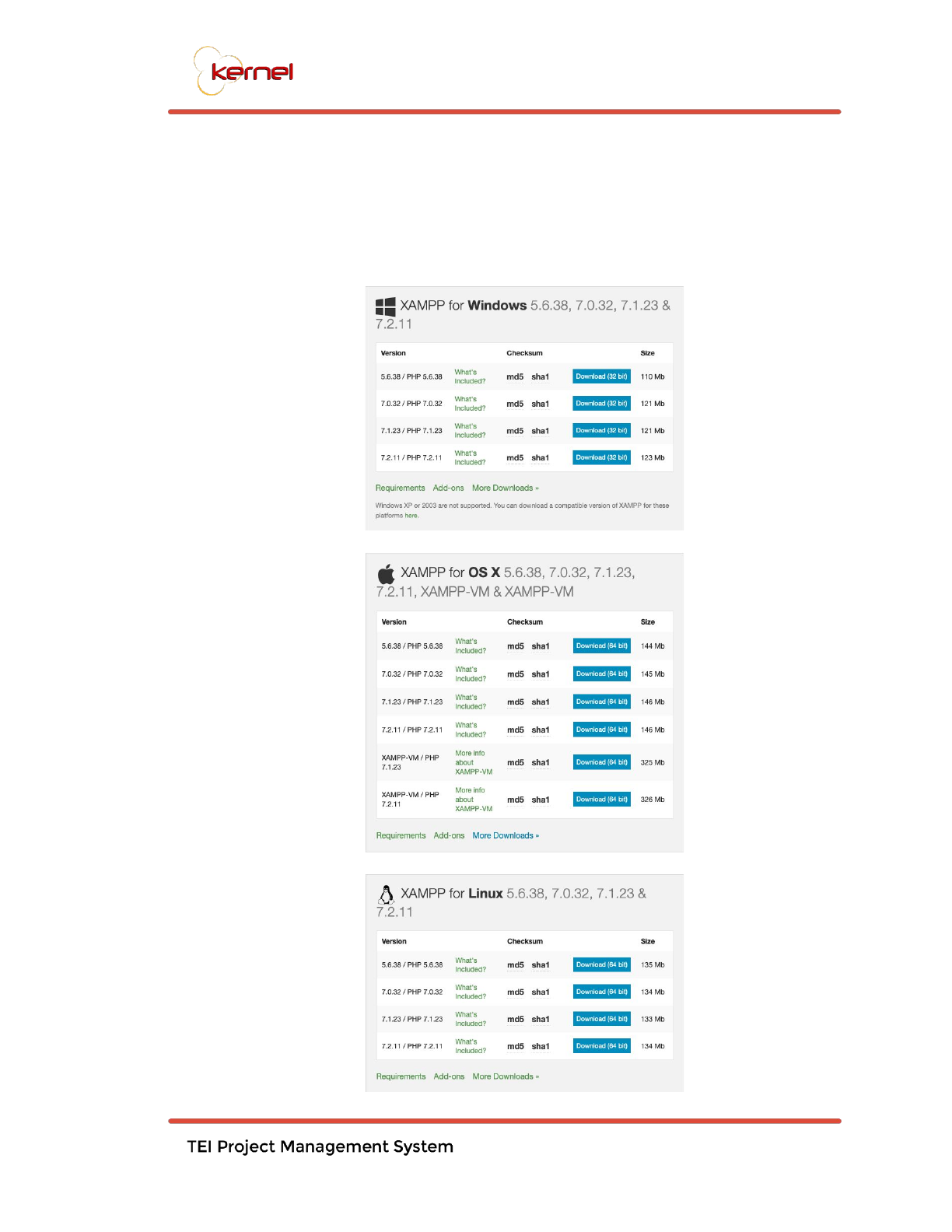View md5 checksum for Windows 5.6.38
Viewport: 952px width, 1232px height.
pyautogui.click(x=515, y=377)
